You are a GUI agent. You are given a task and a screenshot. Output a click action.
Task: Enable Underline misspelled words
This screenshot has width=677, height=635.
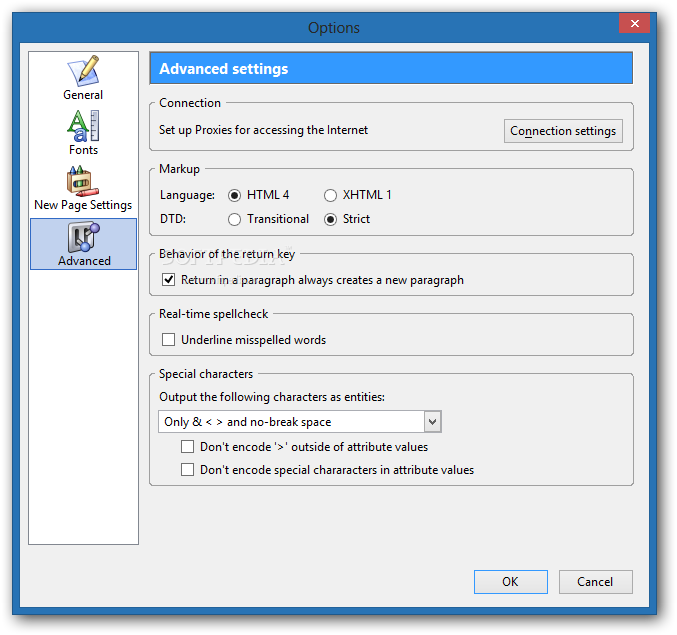click(x=168, y=340)
